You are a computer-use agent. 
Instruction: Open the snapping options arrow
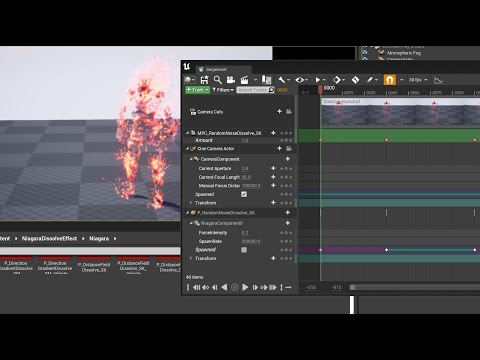click(x=401, y=80)
